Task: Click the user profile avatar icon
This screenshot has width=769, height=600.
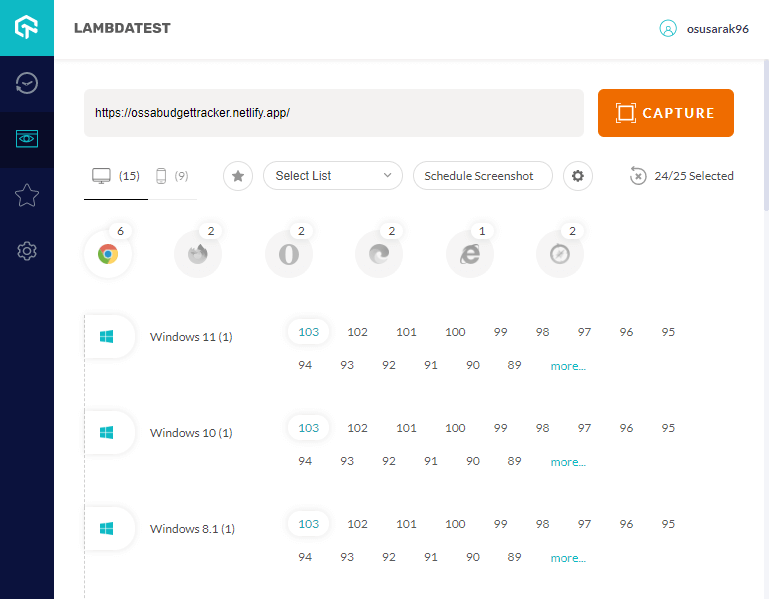Action: [667, 28]
